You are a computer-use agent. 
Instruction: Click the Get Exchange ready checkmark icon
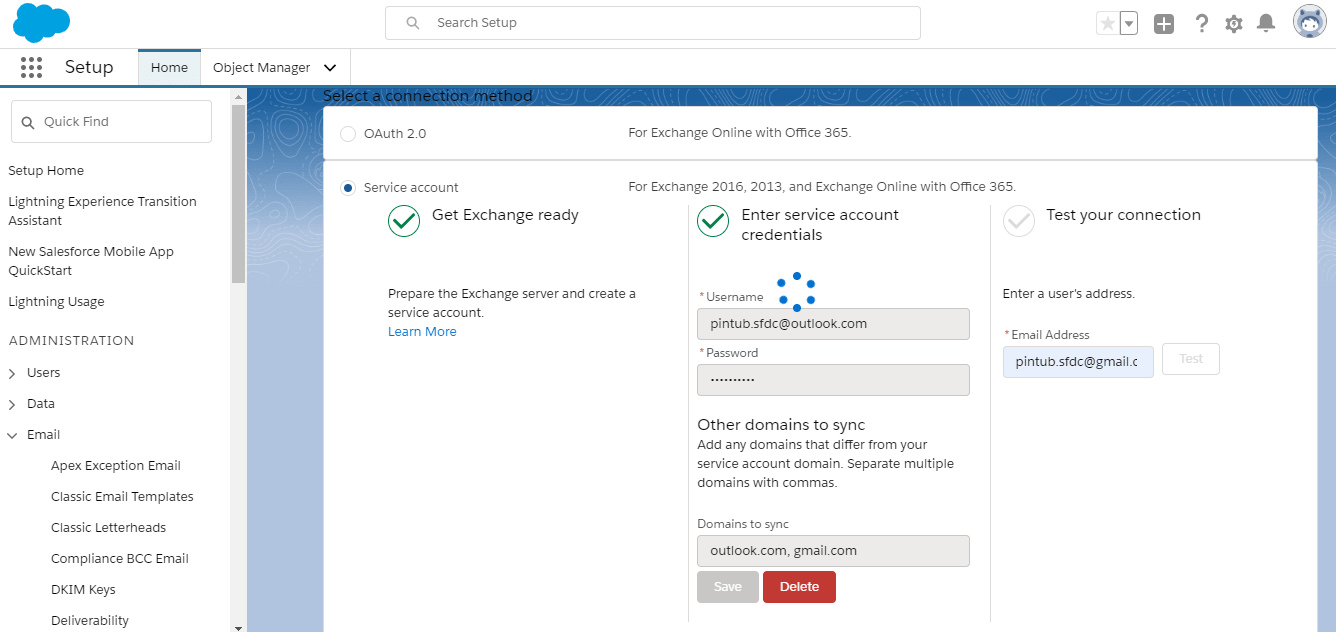pyautogui.click(x=404, y=221)
